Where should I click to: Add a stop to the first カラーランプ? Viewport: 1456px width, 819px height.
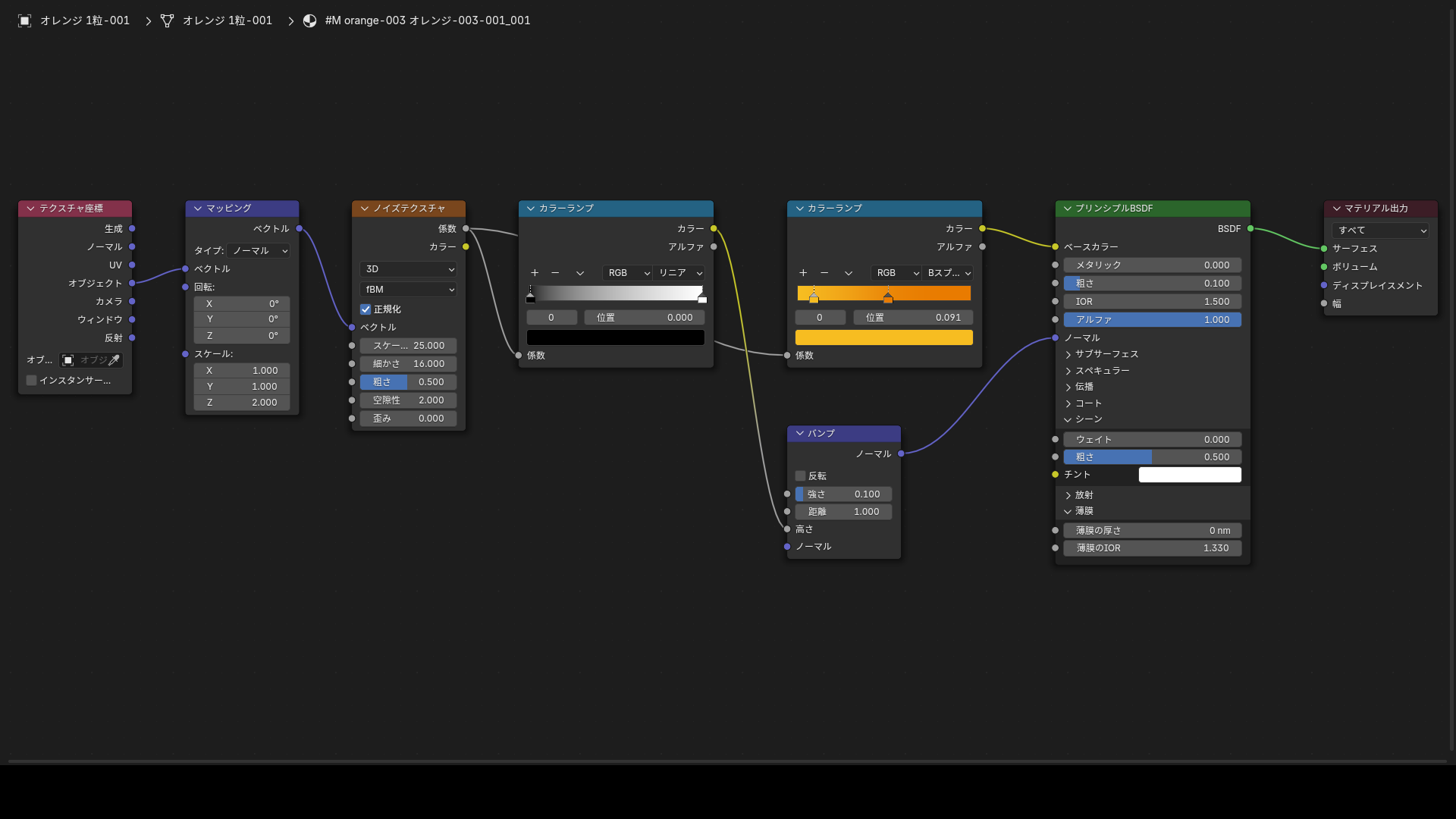coord(535,273)
